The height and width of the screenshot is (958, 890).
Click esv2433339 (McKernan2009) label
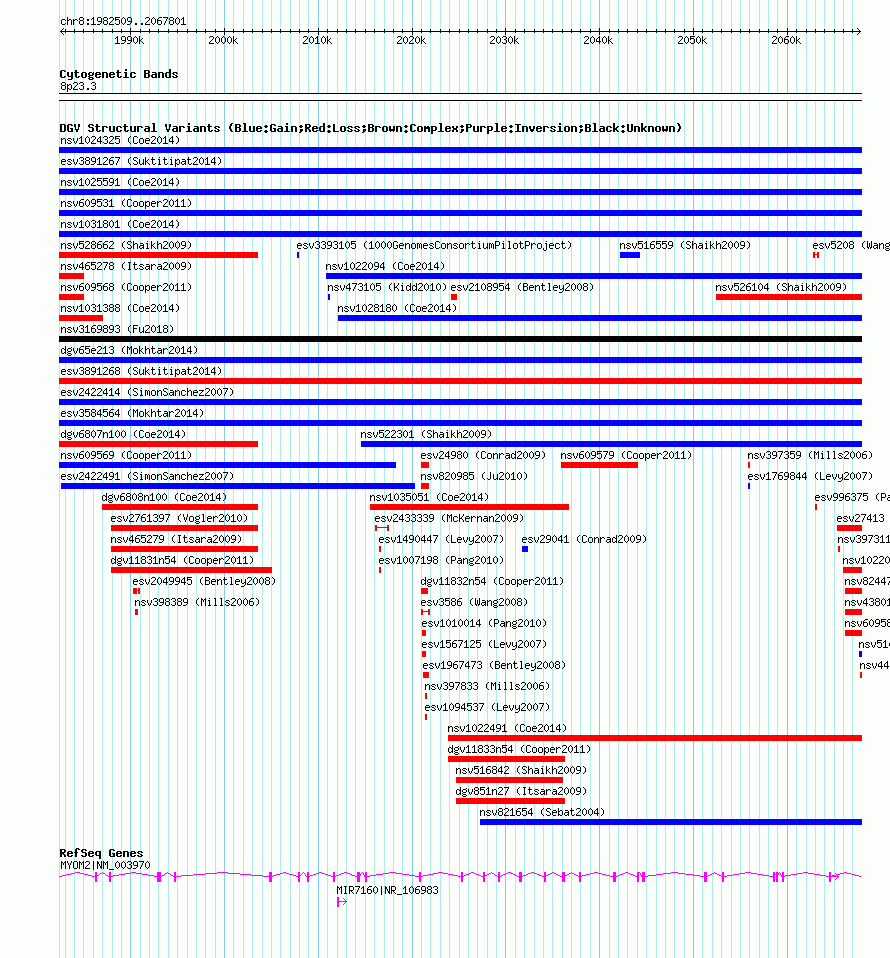[x=450, y=519]
